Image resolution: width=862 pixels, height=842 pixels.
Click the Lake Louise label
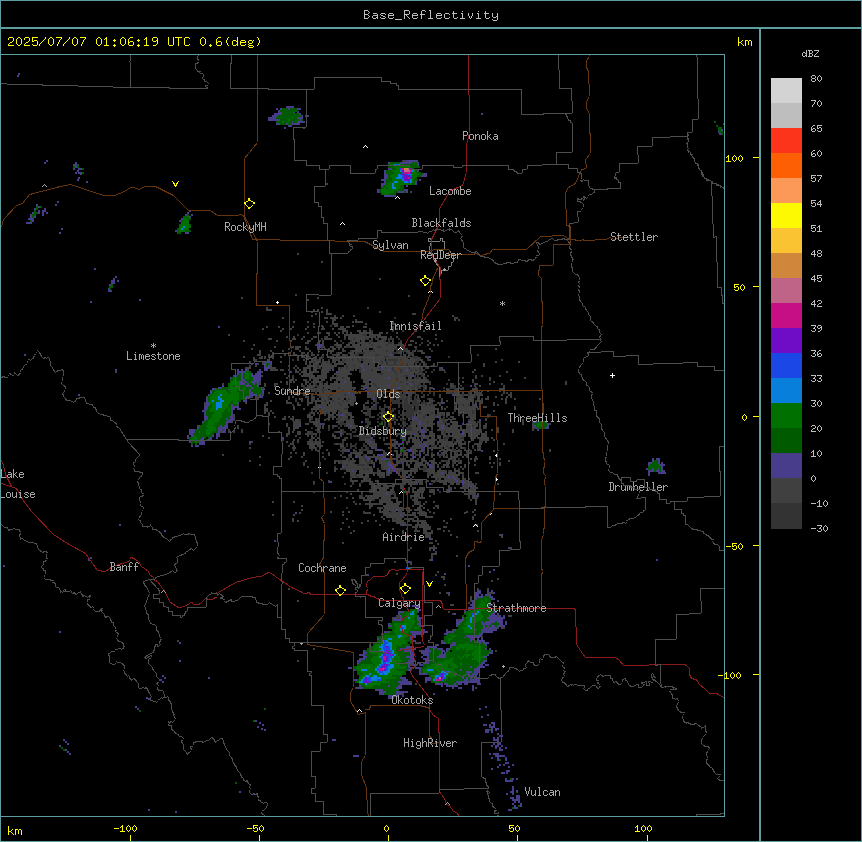pyautogui.click(x=18, y=484)
